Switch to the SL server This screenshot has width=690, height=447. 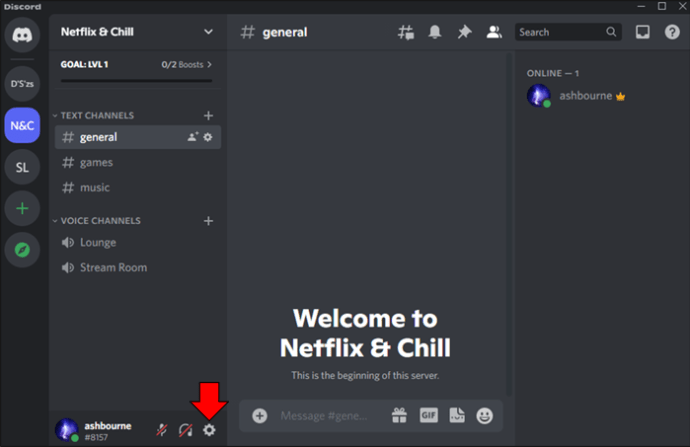pos(22,167)
